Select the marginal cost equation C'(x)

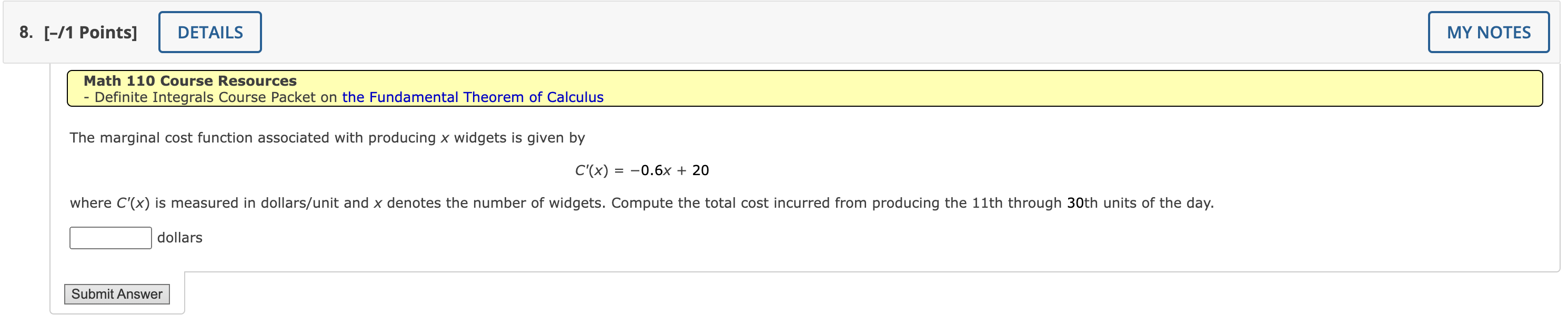coord(641,170)
